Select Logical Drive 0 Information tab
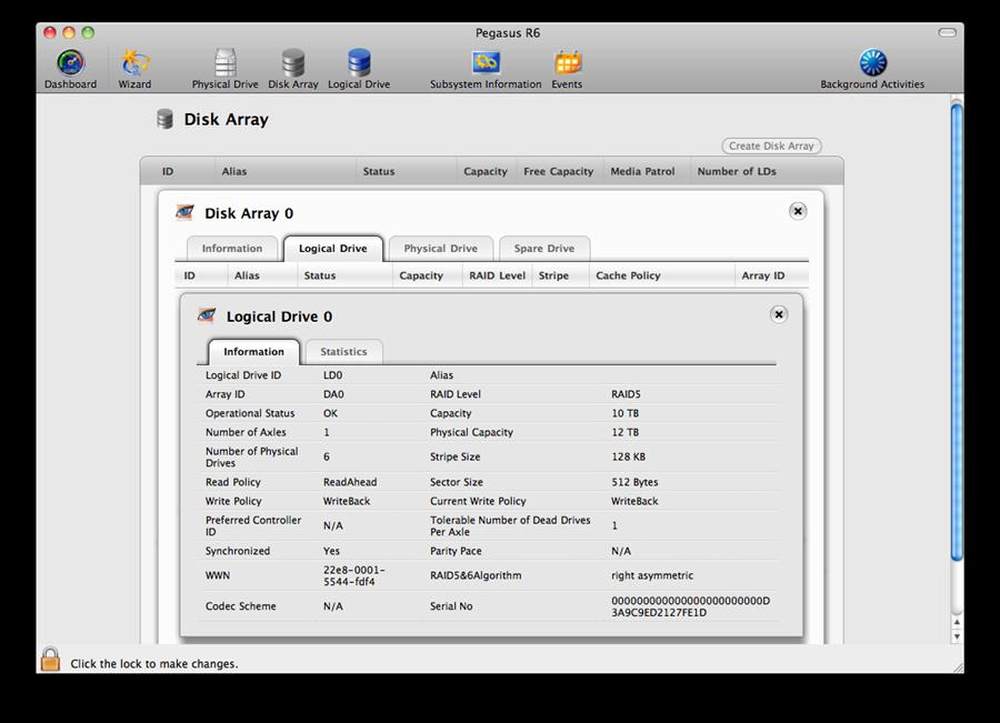1000x723 pixels. click(254, 352)
